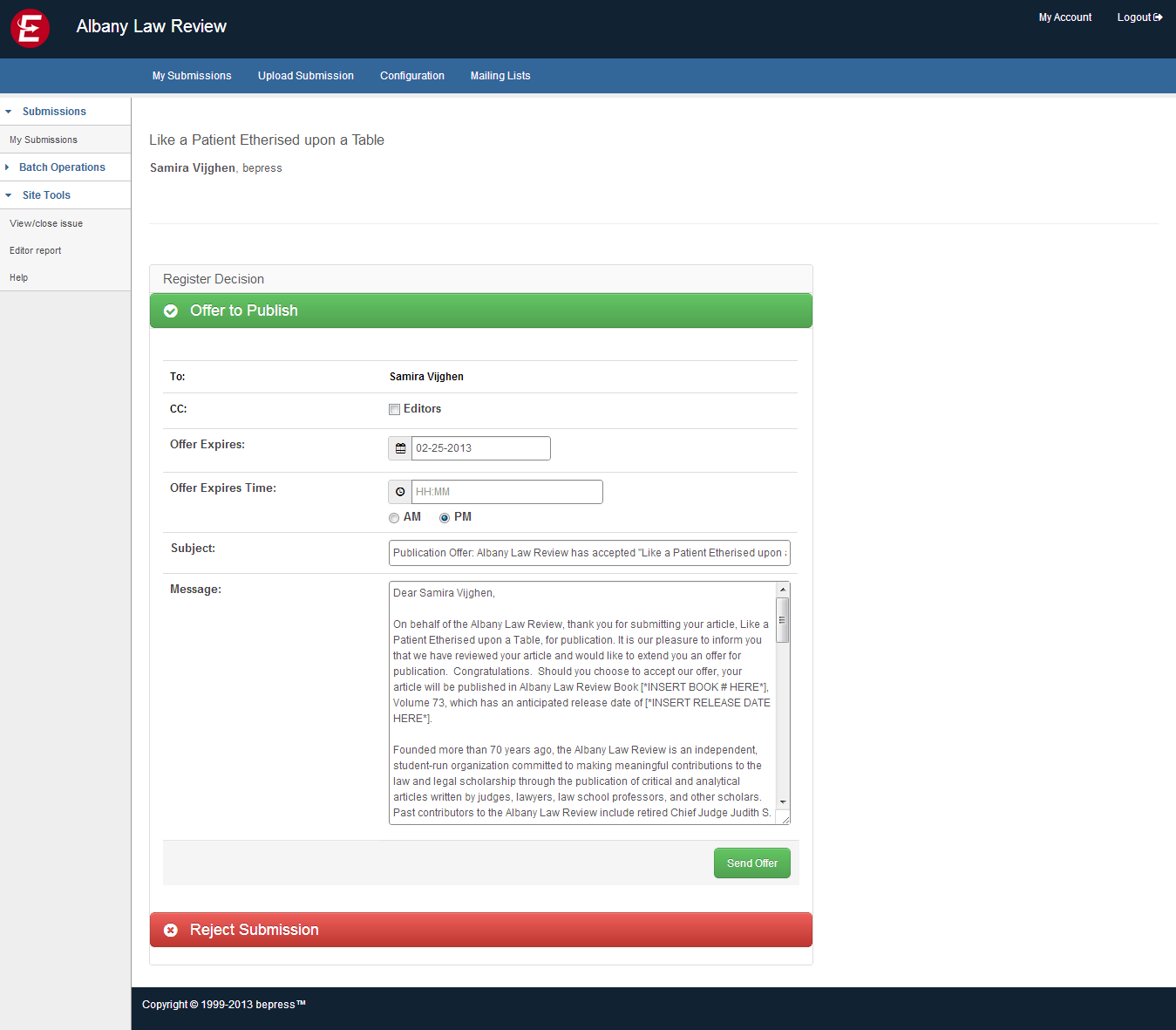The height and width of the screenshot is (1030, 1176).
Task: Open the Configuration menu item
Action: 412,76
